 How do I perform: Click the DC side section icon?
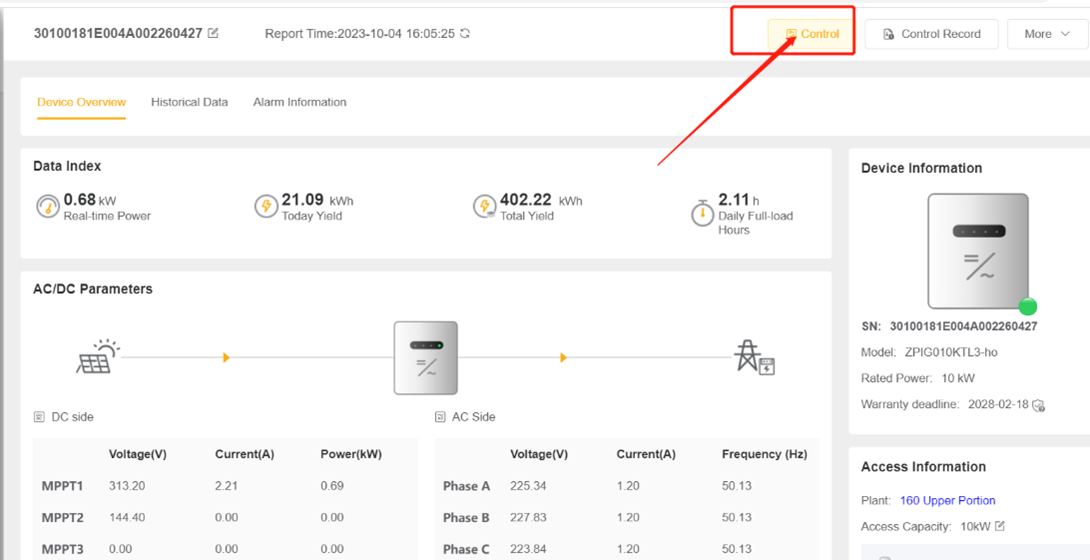tap(39, 417)
